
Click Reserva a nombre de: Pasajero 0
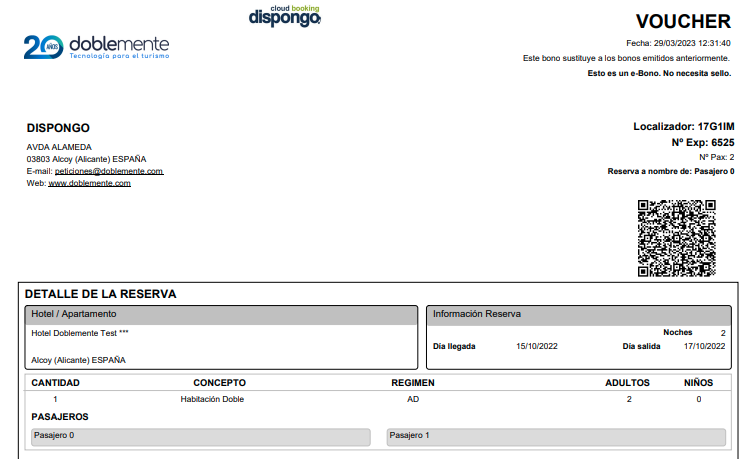[671, 171]
